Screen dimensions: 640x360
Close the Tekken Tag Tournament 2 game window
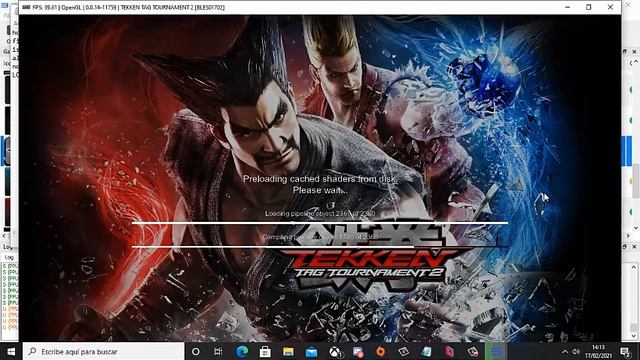(610, 7)
